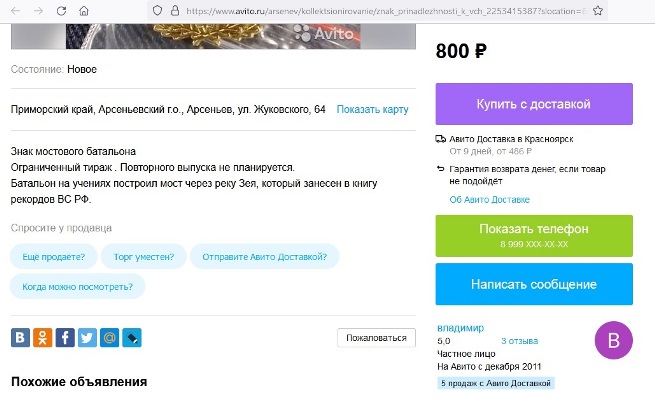Share the listing on VKontakte
The height and width of the screenshot is (400, 655).
tap(19, 337)
